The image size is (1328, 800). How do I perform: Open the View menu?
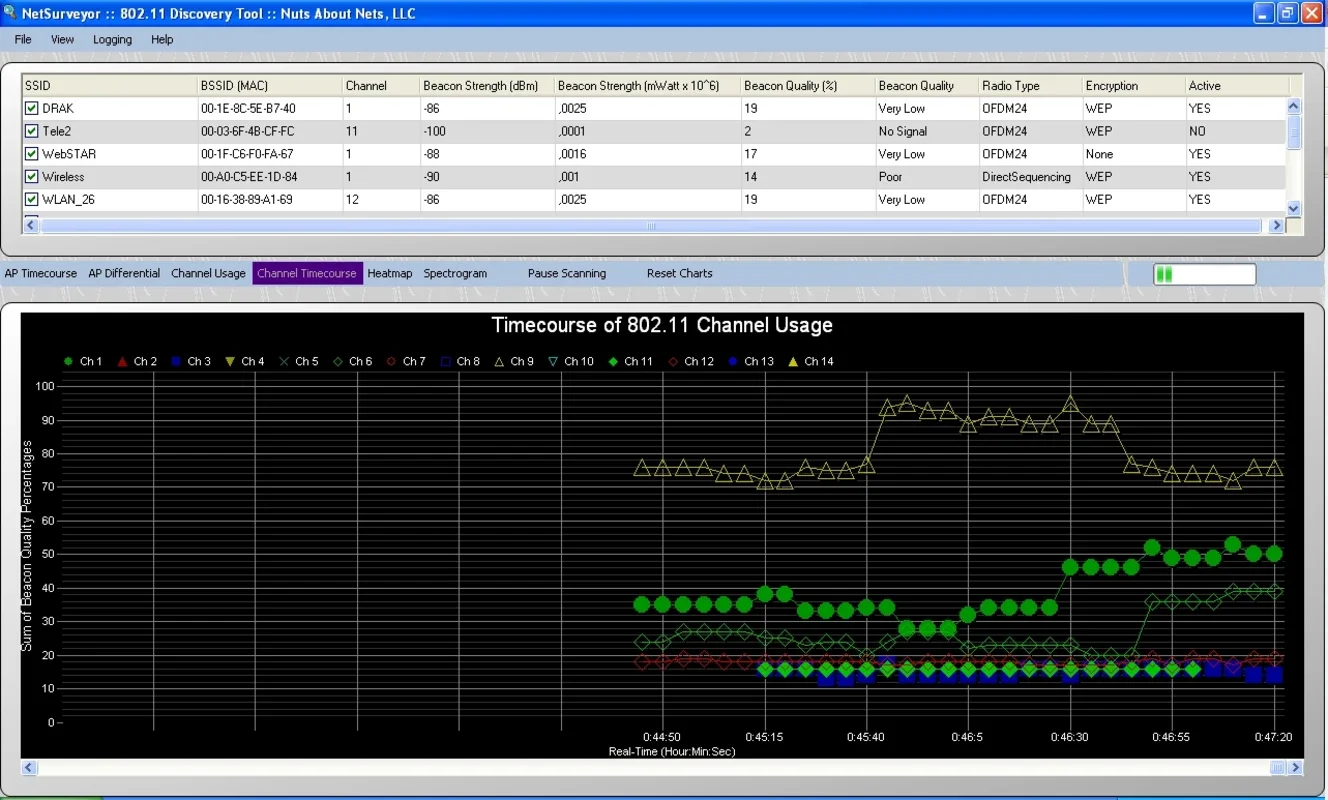point(63,40)
